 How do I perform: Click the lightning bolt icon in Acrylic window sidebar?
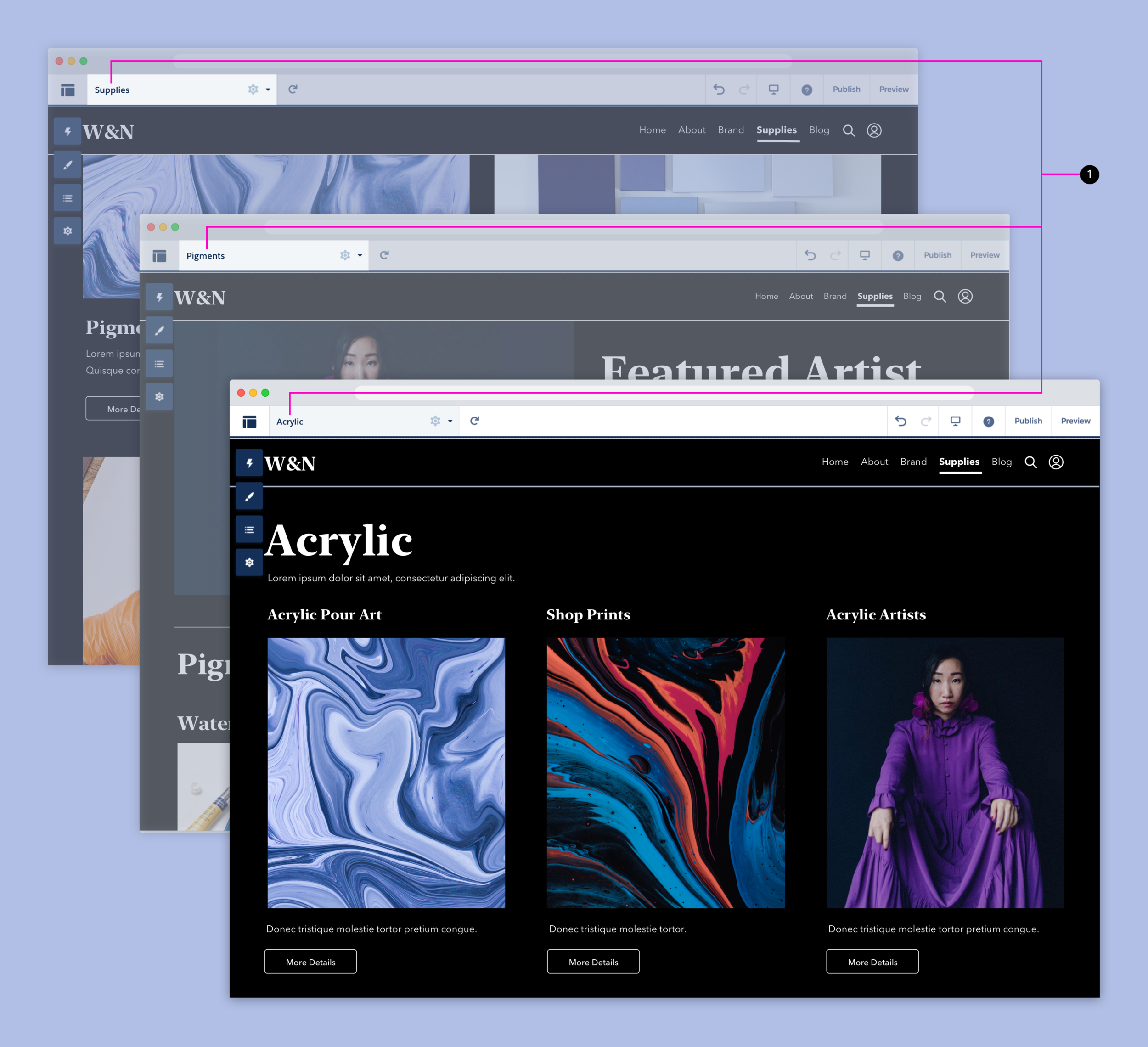(249, 463)
